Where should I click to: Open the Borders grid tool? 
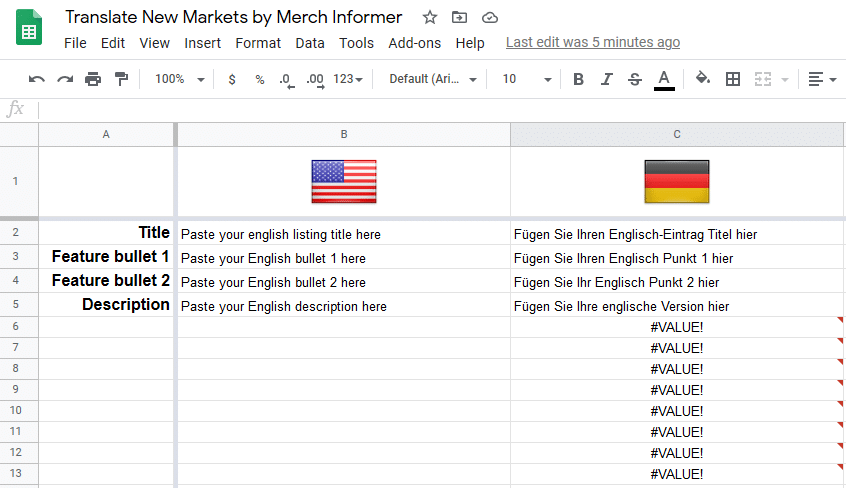pos(733,79)
